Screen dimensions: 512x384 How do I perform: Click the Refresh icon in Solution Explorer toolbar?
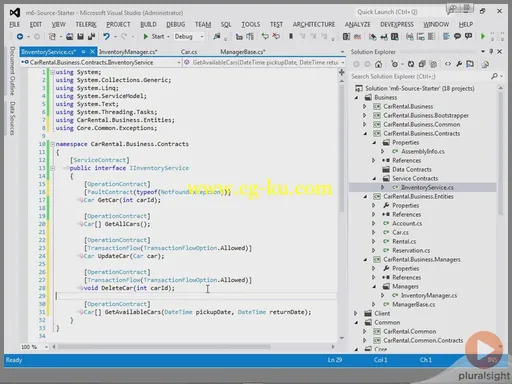pos(411,64)
